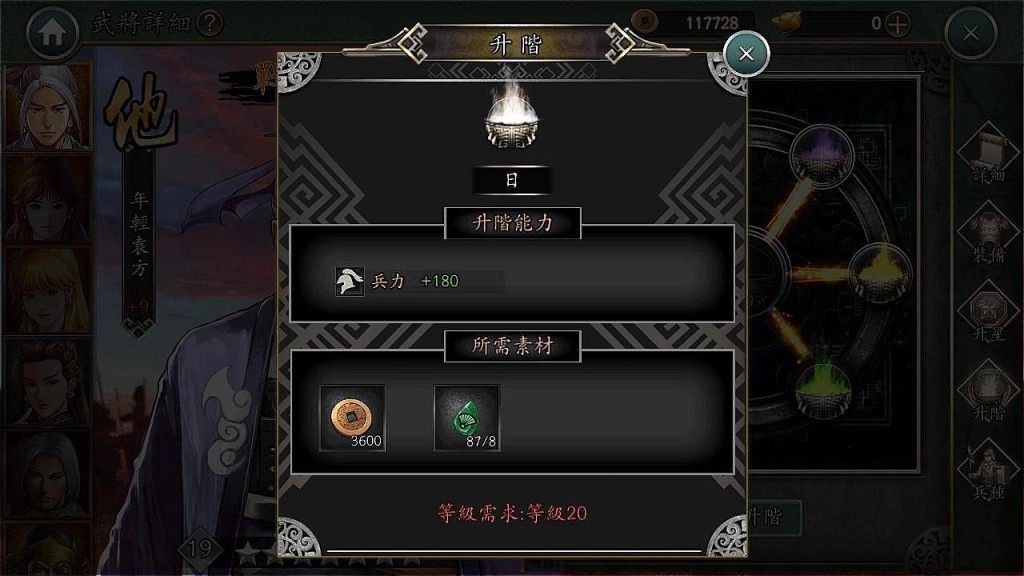
Task: Click the green 升階 button behind dialog
Action: (775, 518)
